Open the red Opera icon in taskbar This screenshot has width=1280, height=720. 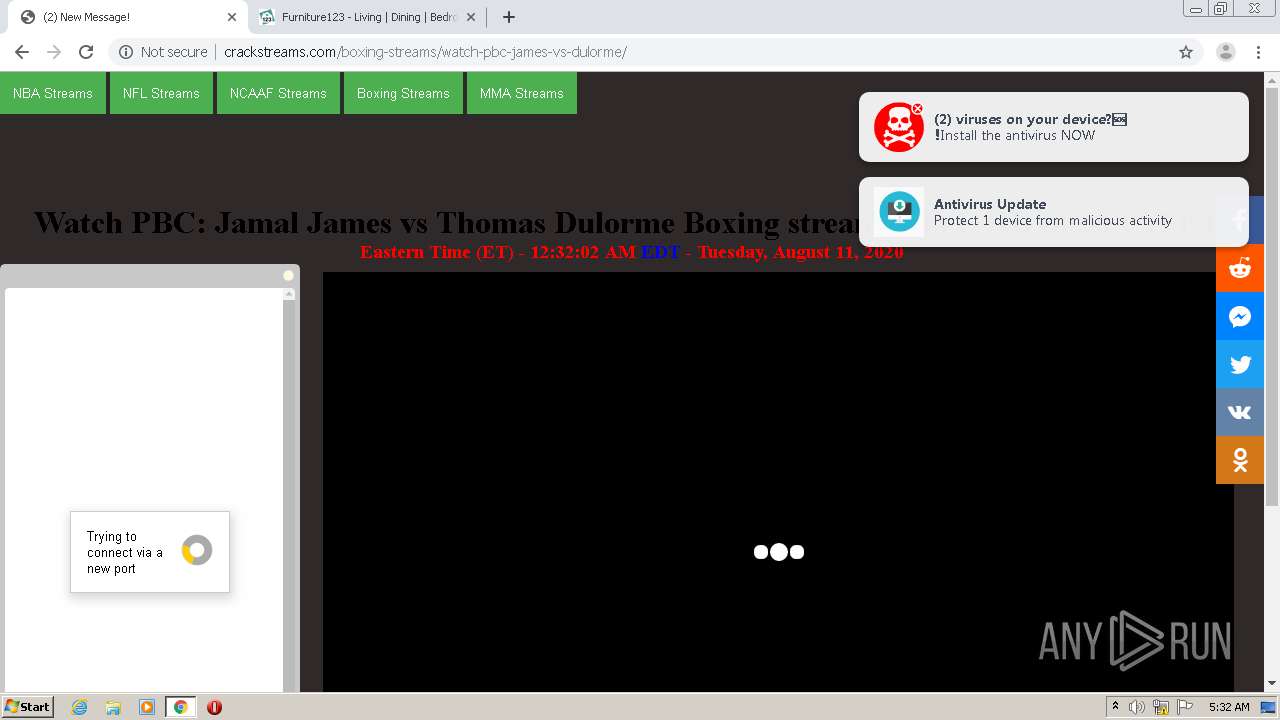point(214,707)
